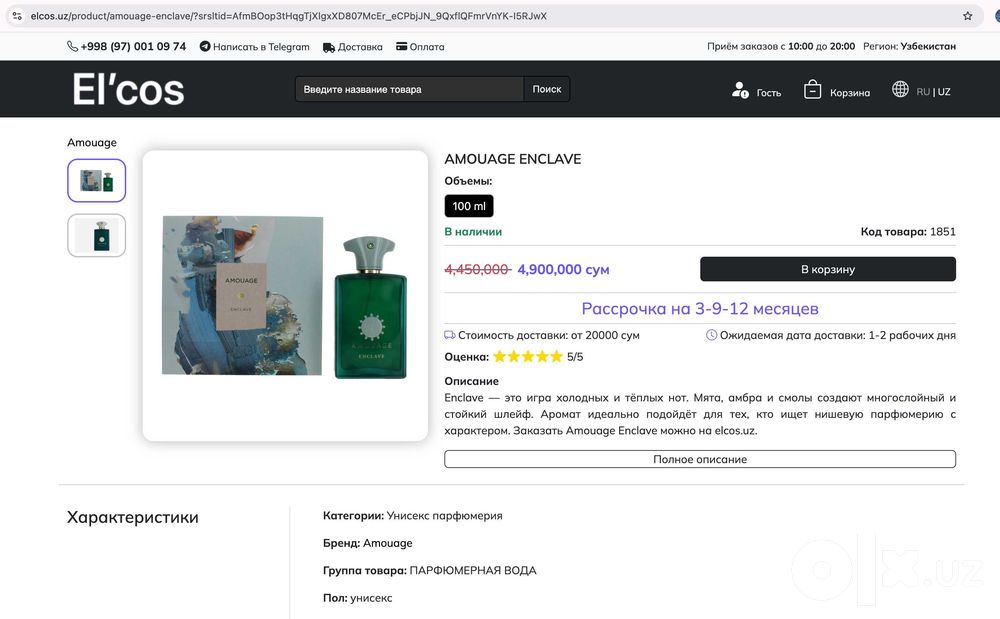Open the Оплата page
This screenshot has width=1000, height=619.
tap(427, 47)
